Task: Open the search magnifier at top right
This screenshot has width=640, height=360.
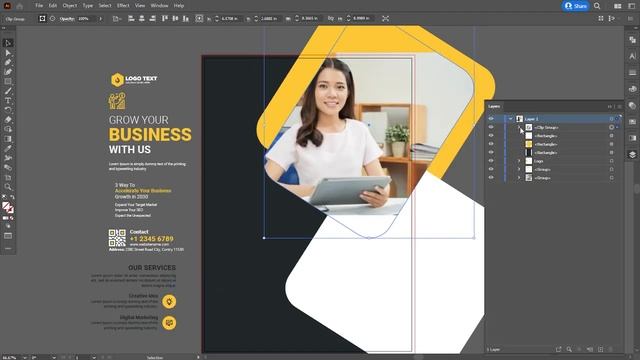Action: click(597, 6)
